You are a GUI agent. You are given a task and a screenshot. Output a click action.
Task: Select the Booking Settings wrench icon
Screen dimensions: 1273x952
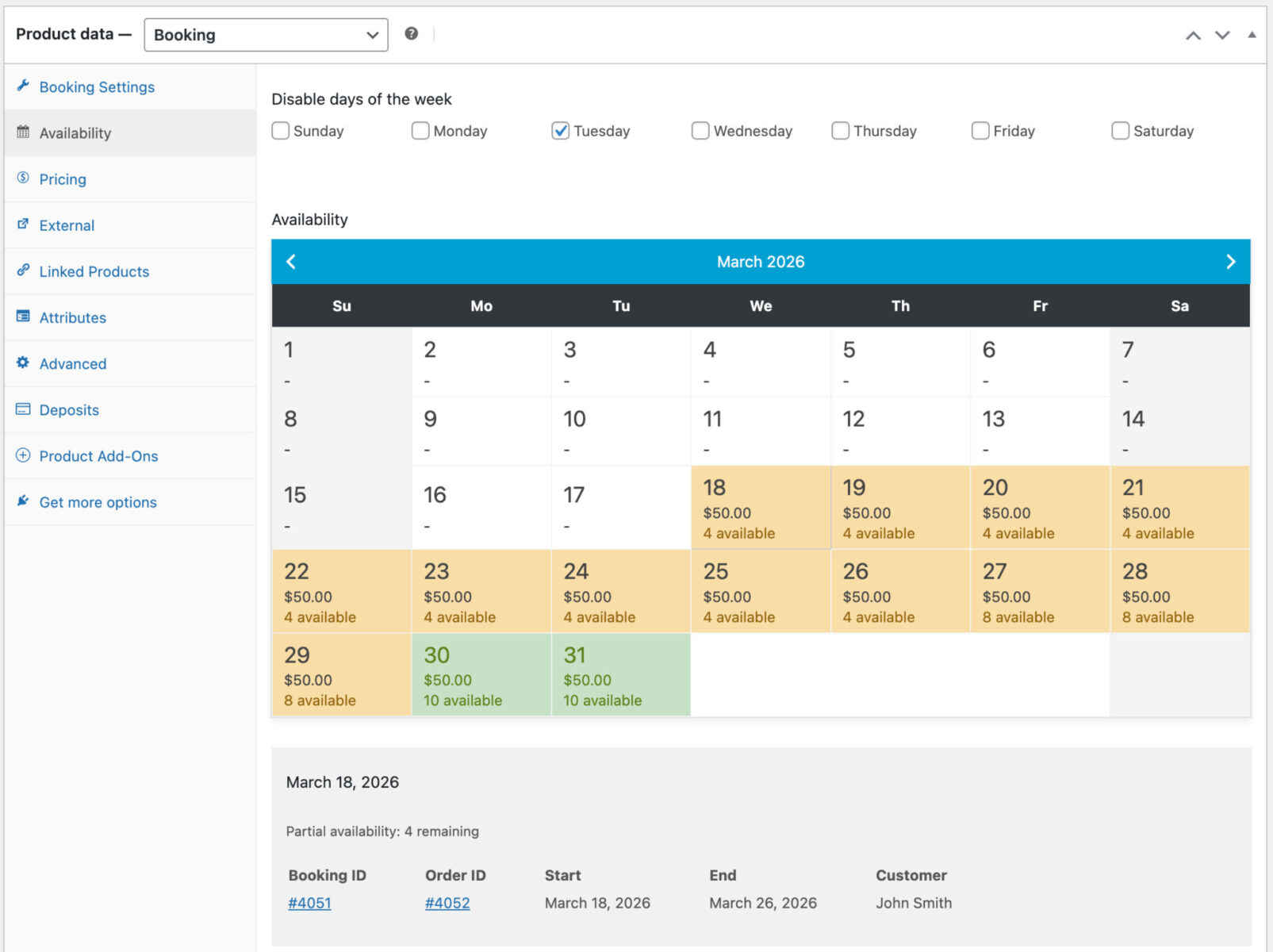pyautogui.click(x=24, y=86)
